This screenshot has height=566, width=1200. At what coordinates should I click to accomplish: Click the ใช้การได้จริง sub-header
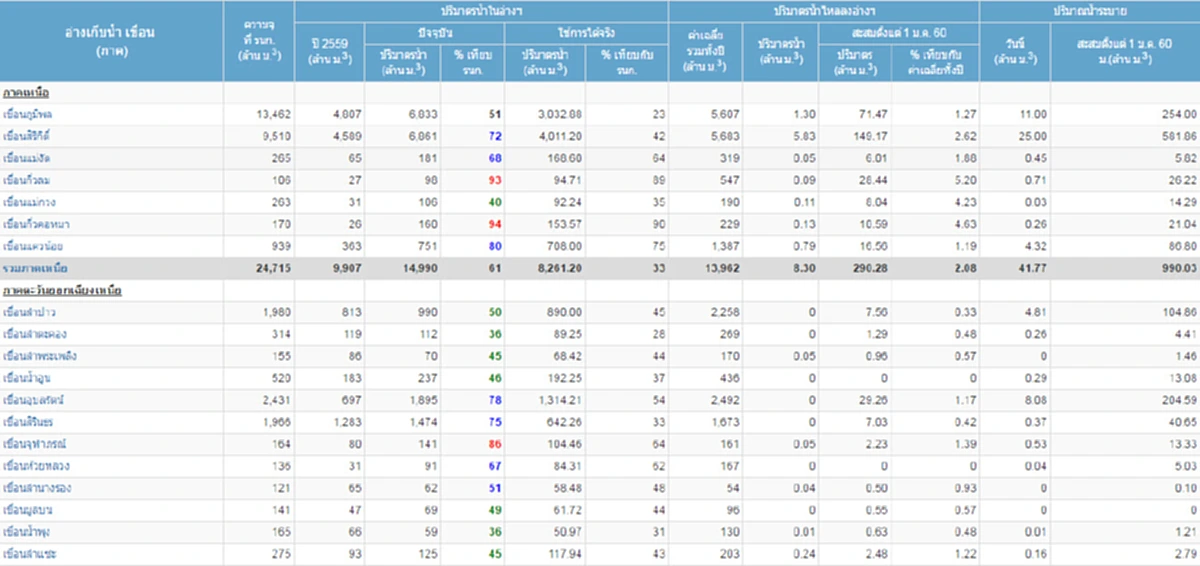tap(587, 31)
